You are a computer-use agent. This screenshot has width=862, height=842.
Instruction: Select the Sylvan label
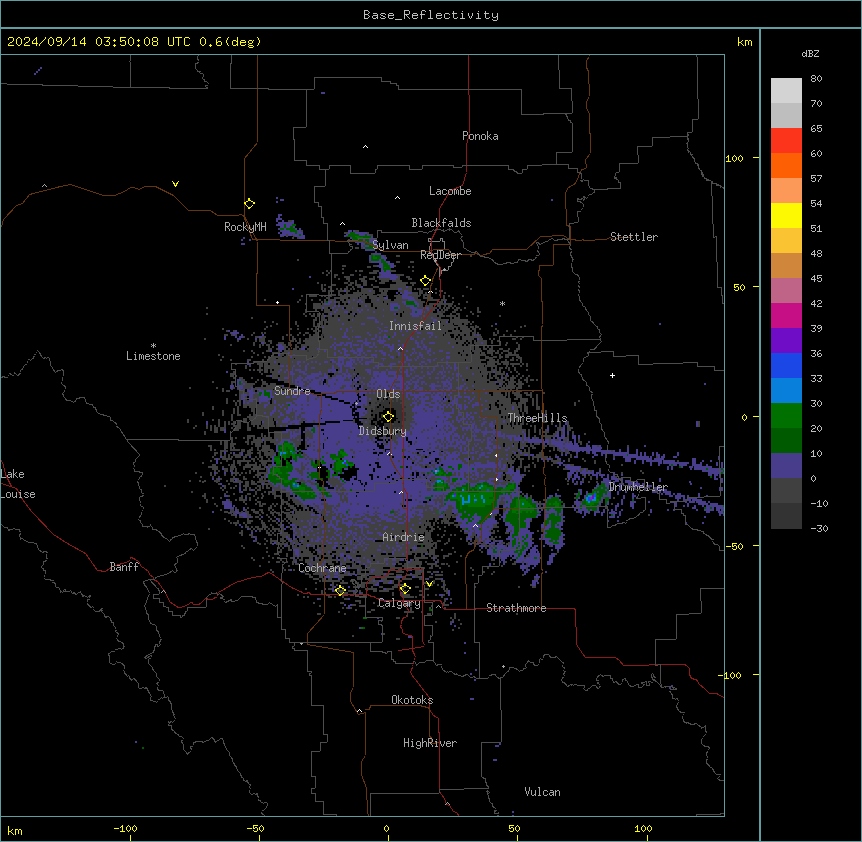(x=390, y=245)
